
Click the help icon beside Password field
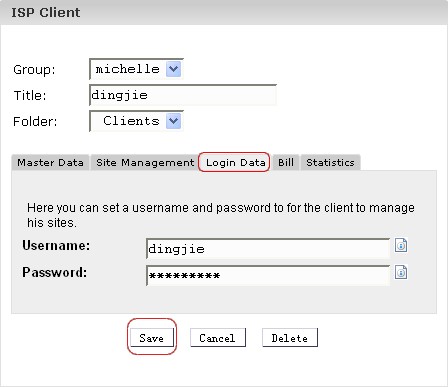401,272
